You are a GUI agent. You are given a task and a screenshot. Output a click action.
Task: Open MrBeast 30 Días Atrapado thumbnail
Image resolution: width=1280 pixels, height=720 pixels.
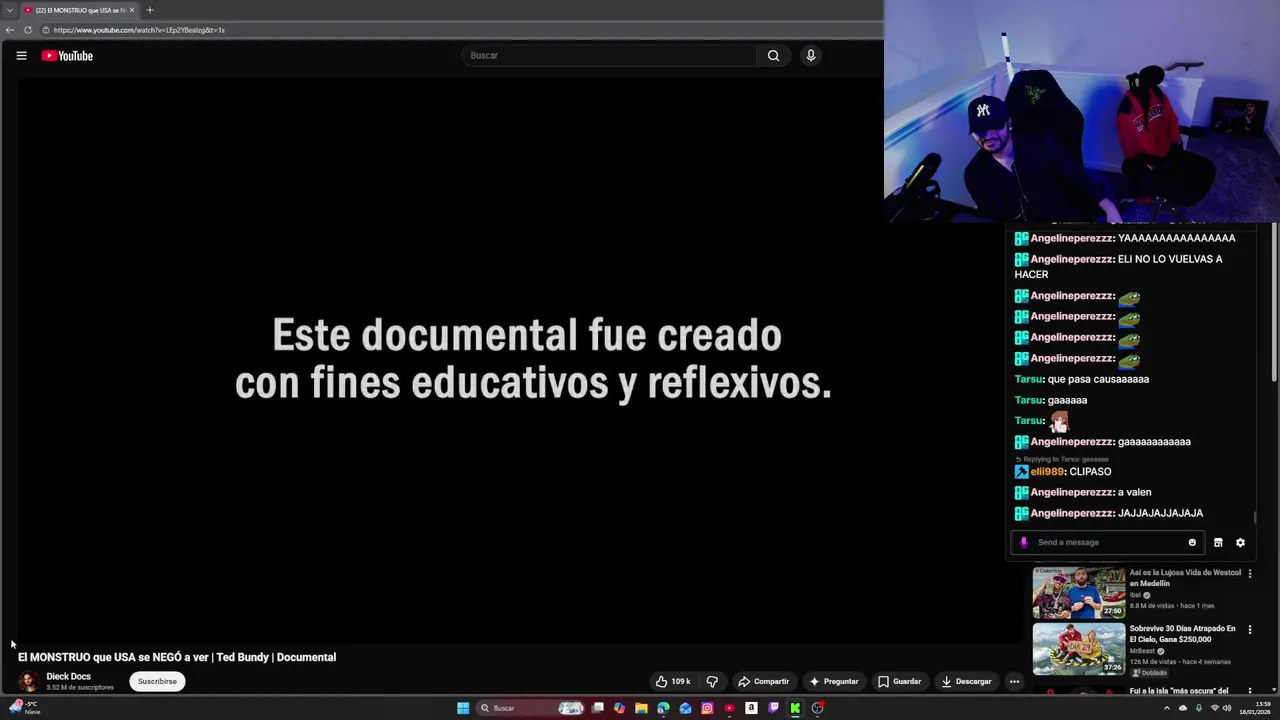tap(1079, 649)
